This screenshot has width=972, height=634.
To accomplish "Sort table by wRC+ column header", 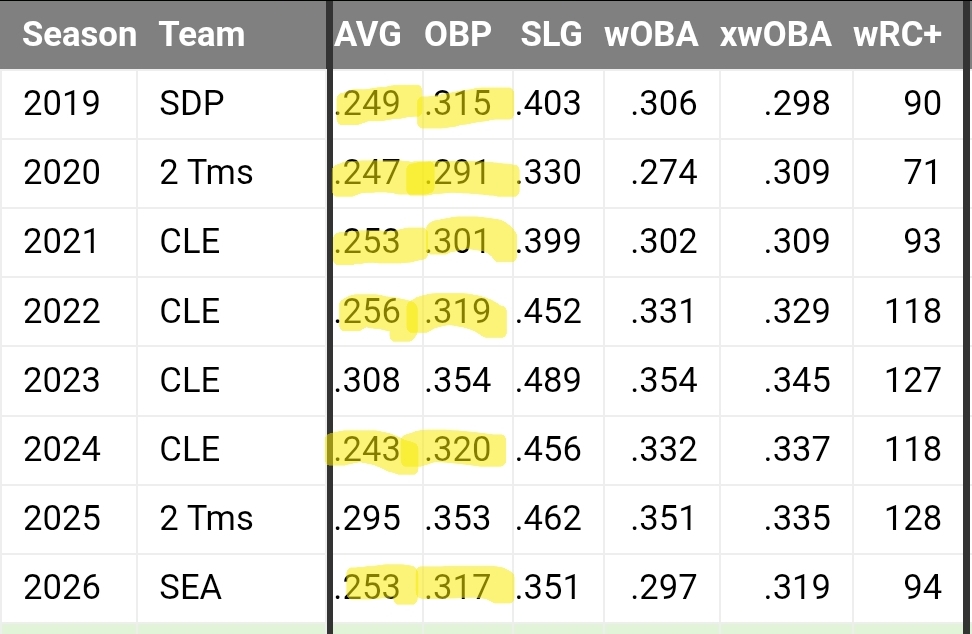I will click(x=897, y=34).
